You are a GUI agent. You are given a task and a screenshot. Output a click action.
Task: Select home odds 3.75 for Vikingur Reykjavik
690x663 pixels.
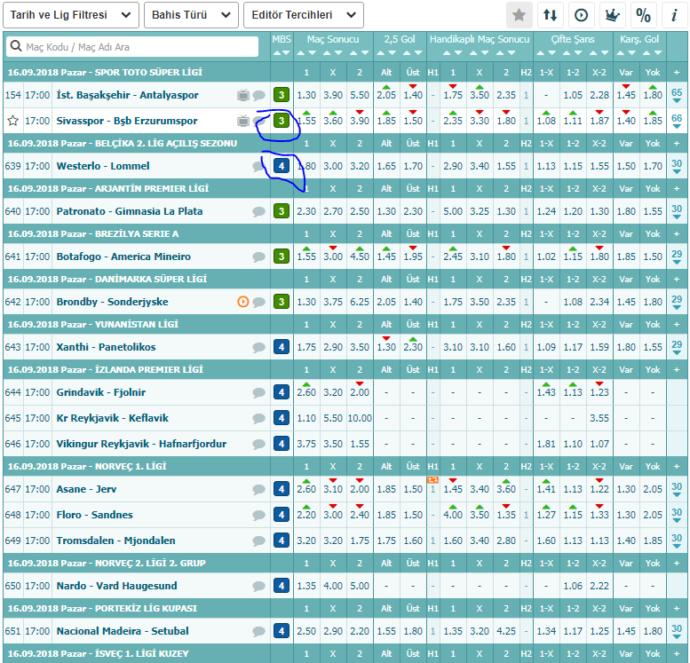[306, 444]
